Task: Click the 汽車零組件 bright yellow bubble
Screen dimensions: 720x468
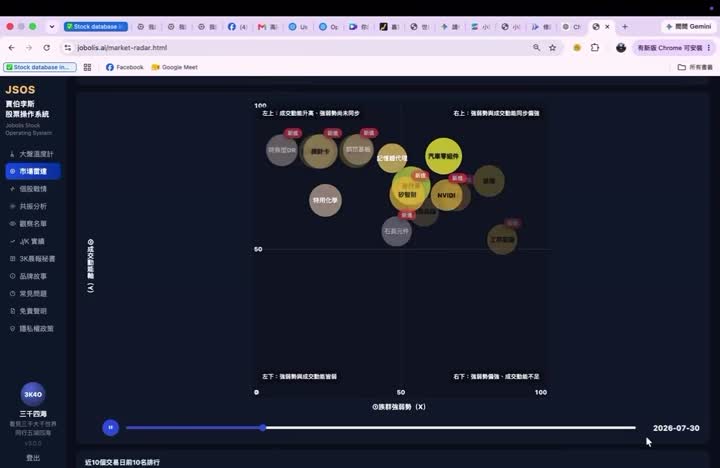Action: (x=443, y=156)
